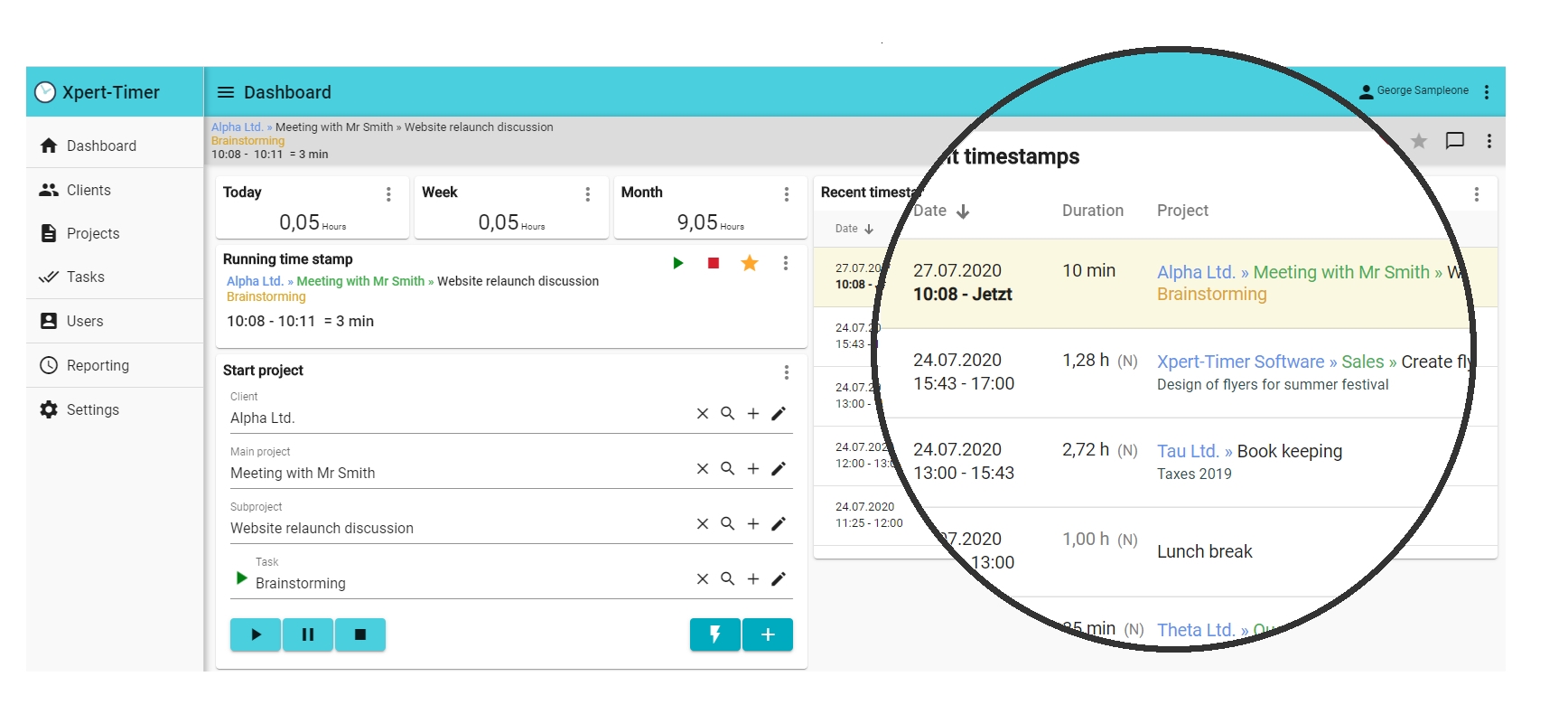1568x714 pixels.
Task: Open the Today card options menu
Action: pyautogui.click(x=388, y=194)
